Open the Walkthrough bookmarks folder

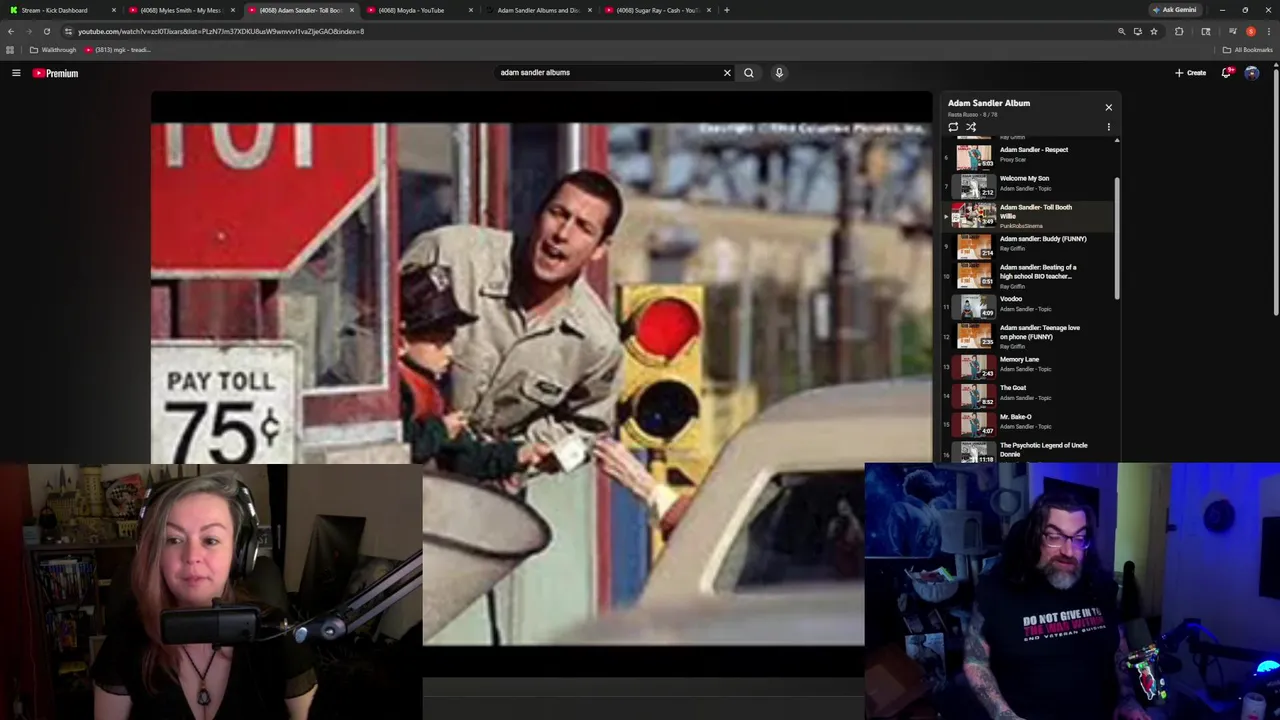(x=53, y=50)
